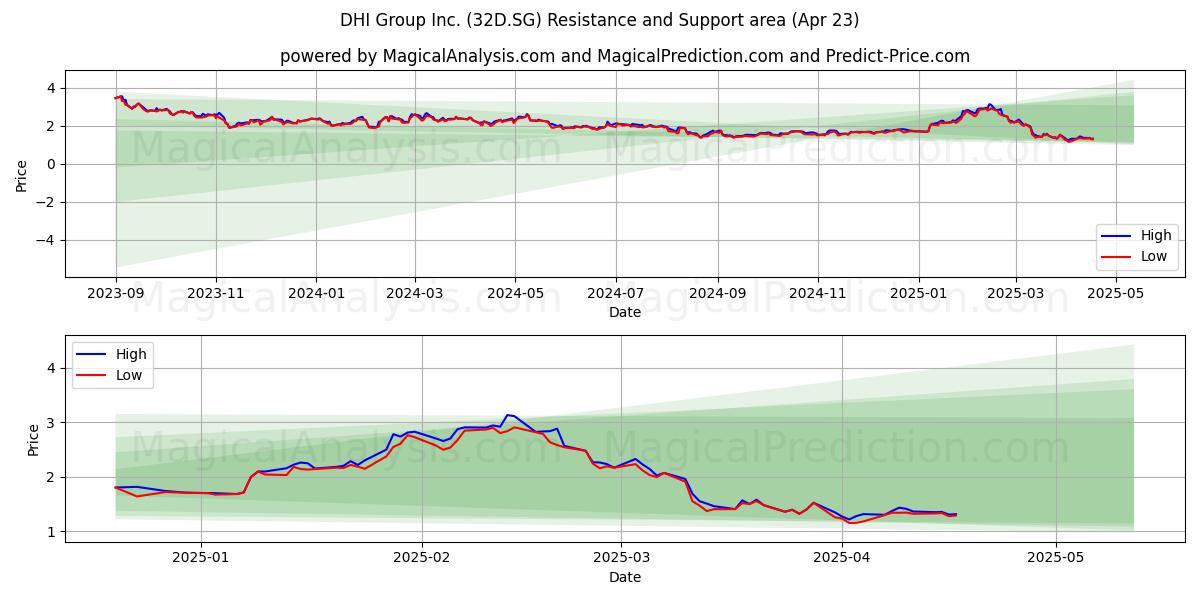1200x600 pixels.
Task: Click the '2024-11' x-axis label on upper chart
Action: click(817, 294)
